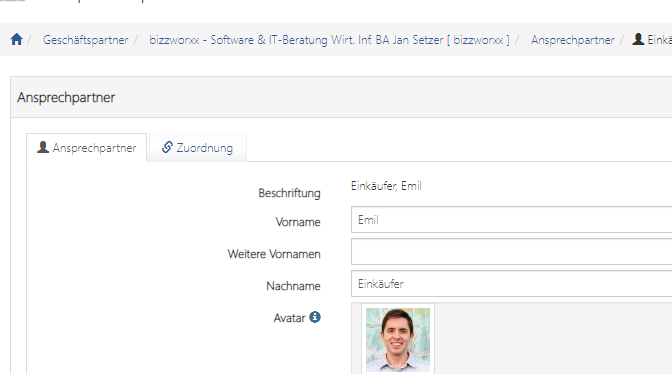Click the chain link icon on Zuordnung tab
This screenshot has height=374, width=672.
click(x=167, y=147)
